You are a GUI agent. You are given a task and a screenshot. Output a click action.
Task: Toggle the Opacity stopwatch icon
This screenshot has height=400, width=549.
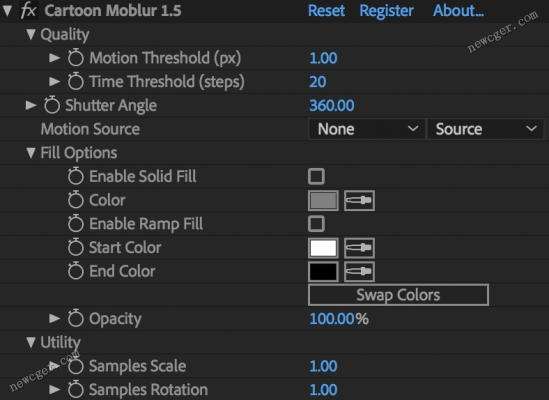(76, 318)
